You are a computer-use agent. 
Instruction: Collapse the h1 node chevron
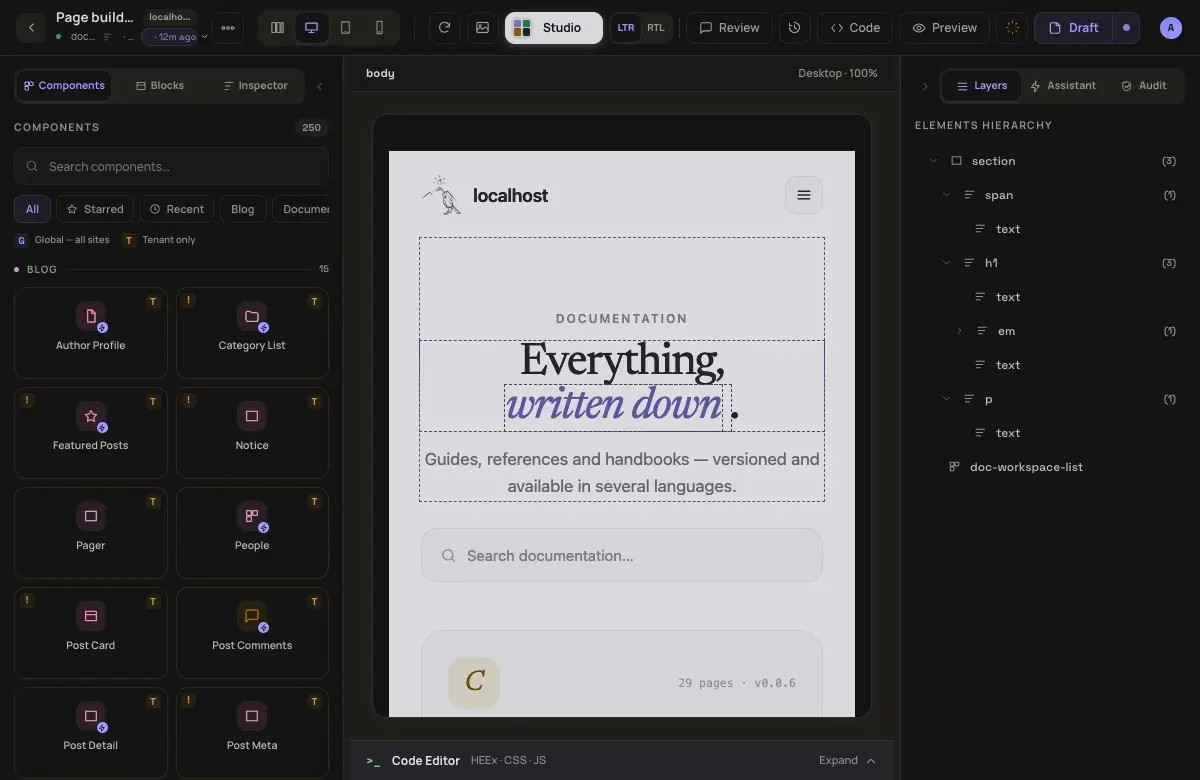pos(946,263)
